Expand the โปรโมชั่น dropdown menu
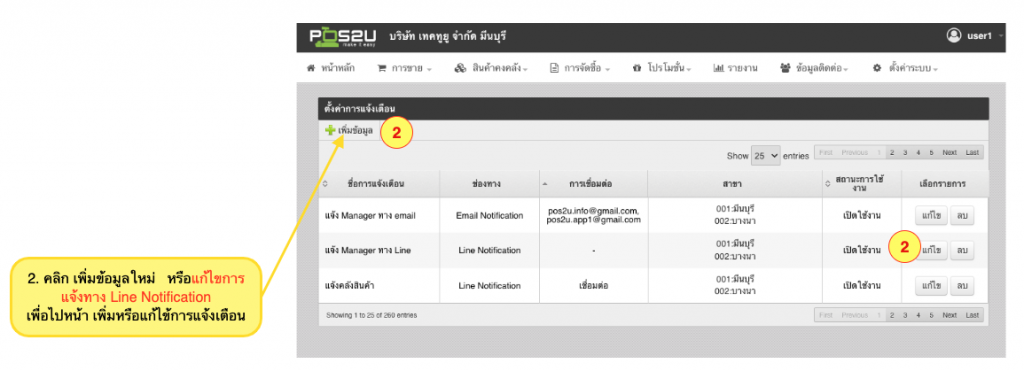The height and width of the screenshot is (371, 1024). point(662,68)
